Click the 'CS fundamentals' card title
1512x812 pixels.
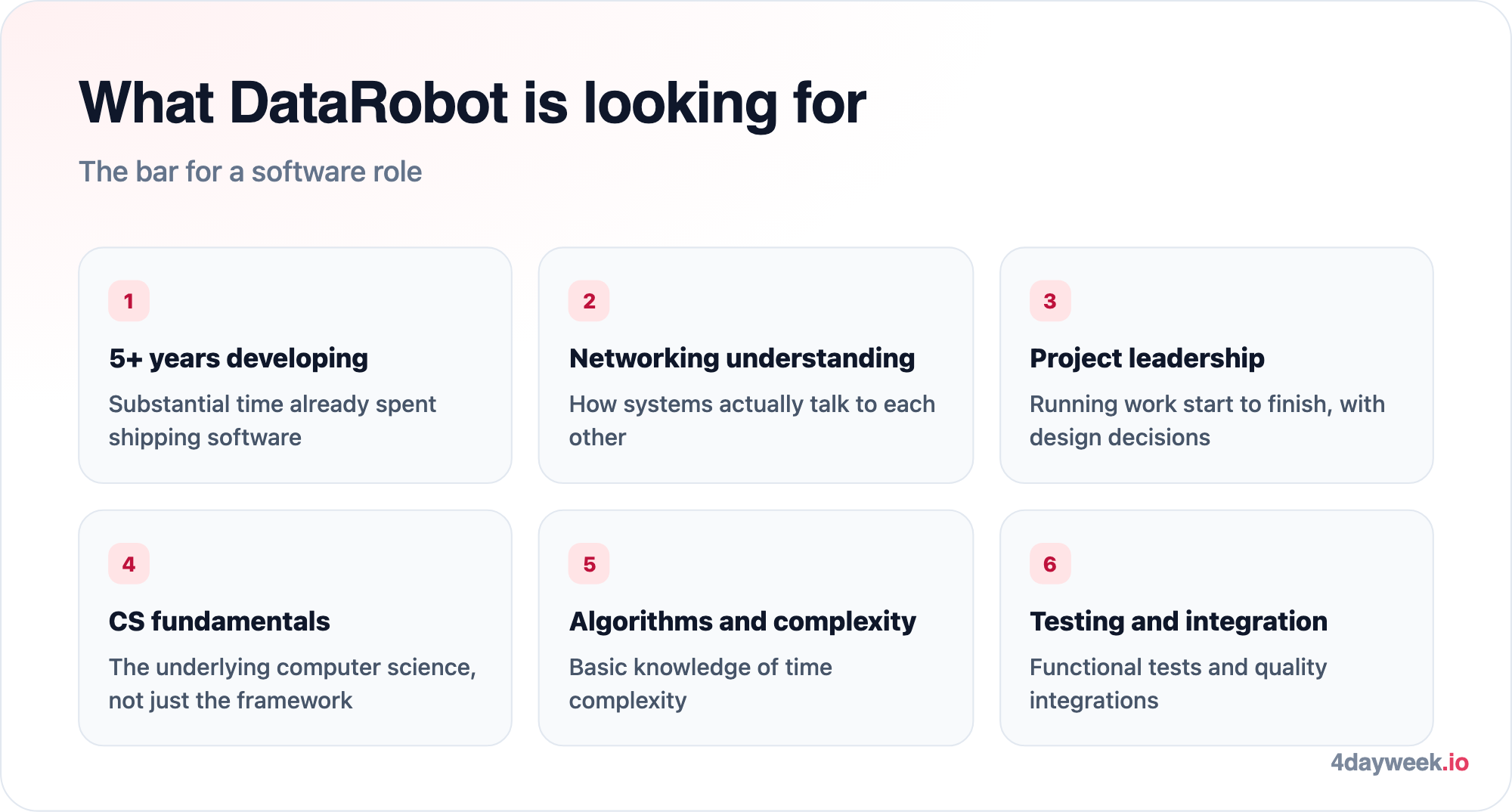click(x=219, y=621)
